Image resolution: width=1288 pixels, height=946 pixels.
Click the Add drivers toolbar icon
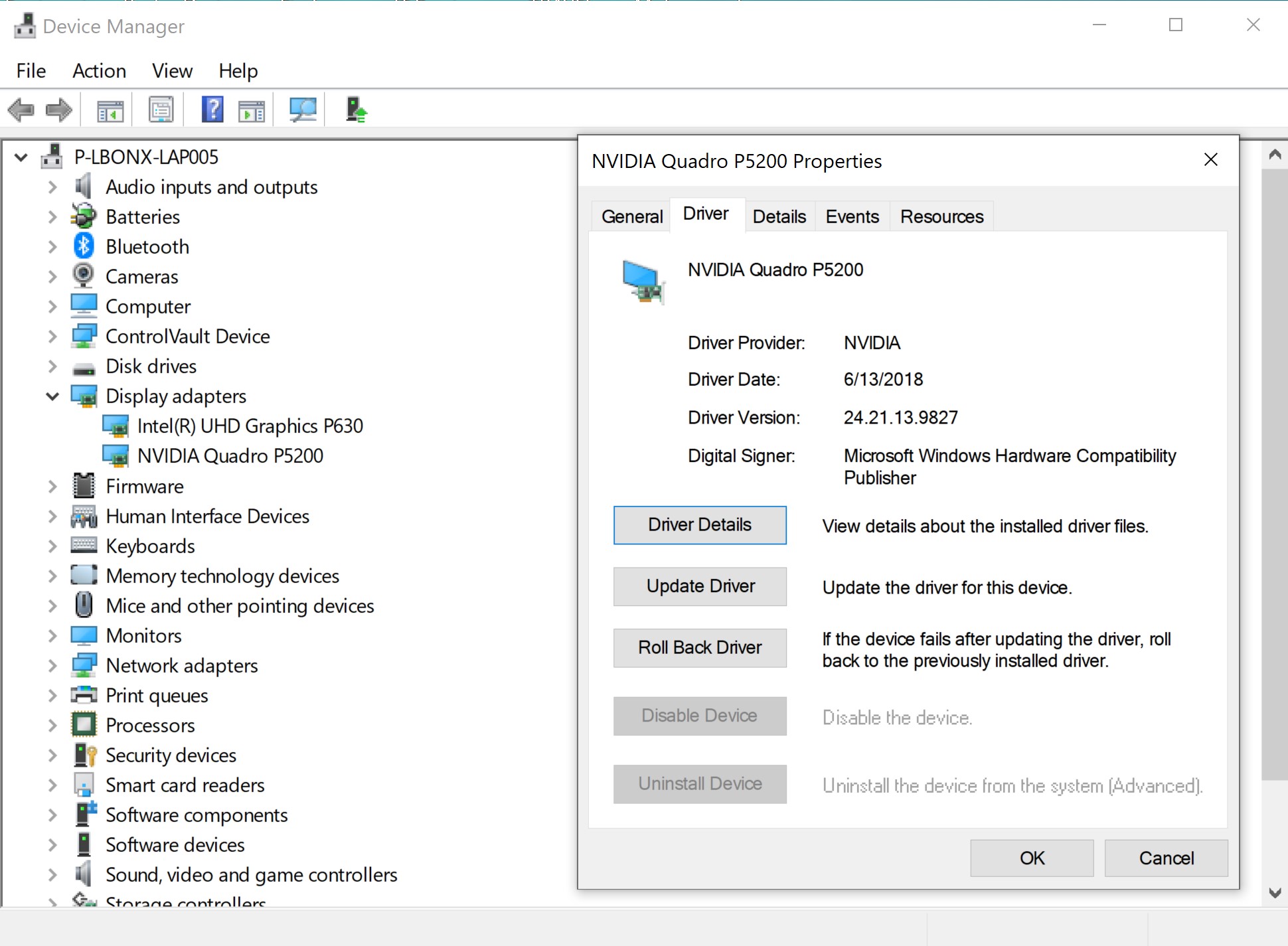[x=356, y=110]
